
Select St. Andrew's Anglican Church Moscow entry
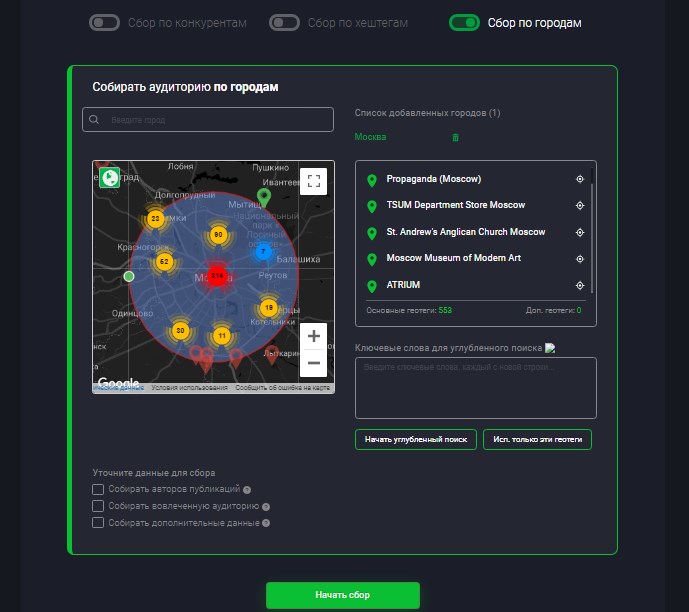[466, 232]
